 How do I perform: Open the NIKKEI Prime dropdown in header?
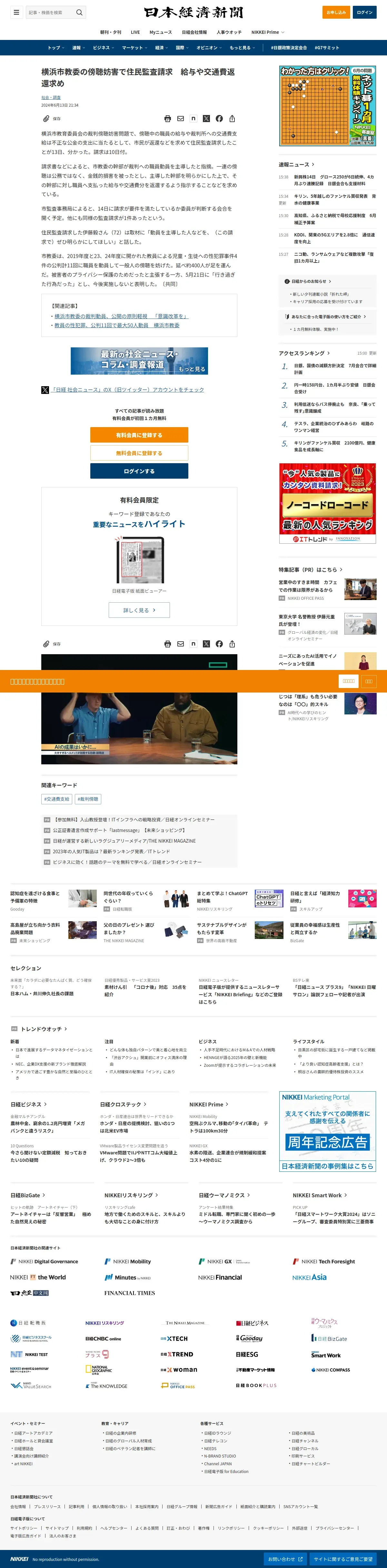click(x=268, y=32)
